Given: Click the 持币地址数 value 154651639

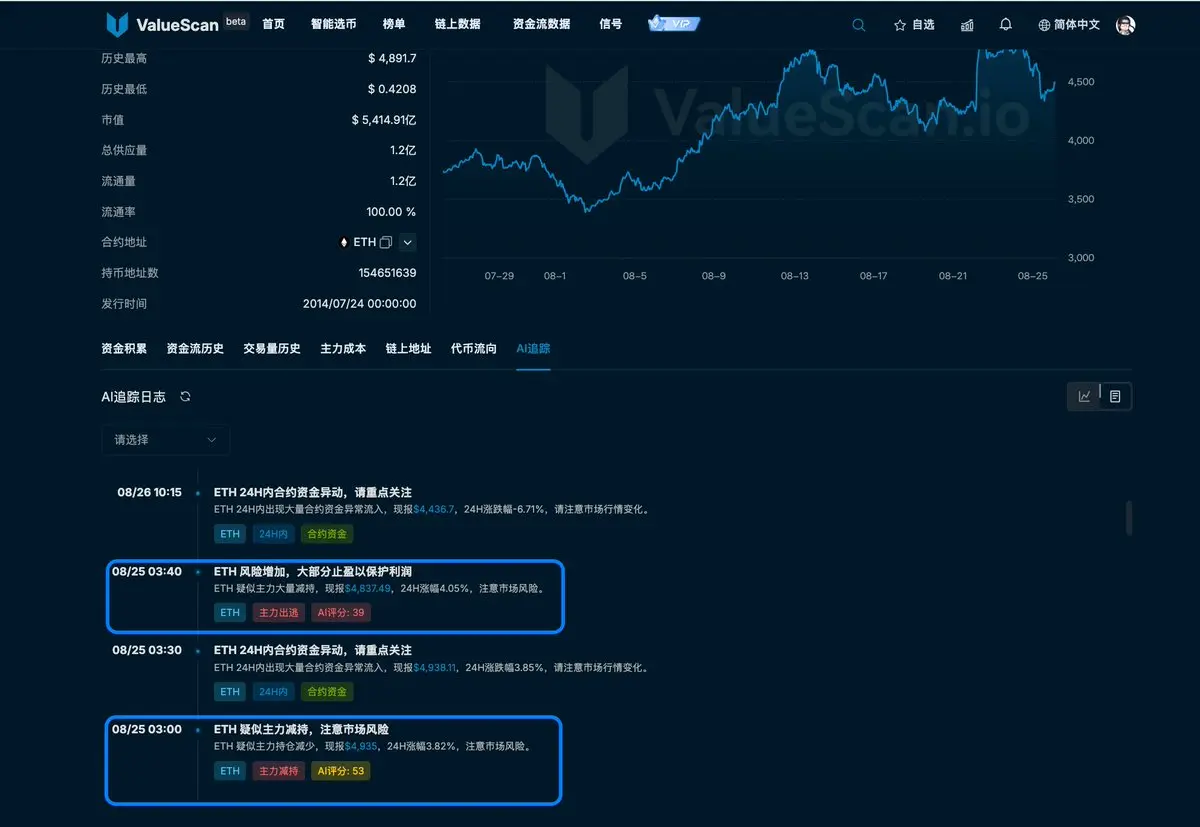Looking at the screenshot, I should [387, 273].
